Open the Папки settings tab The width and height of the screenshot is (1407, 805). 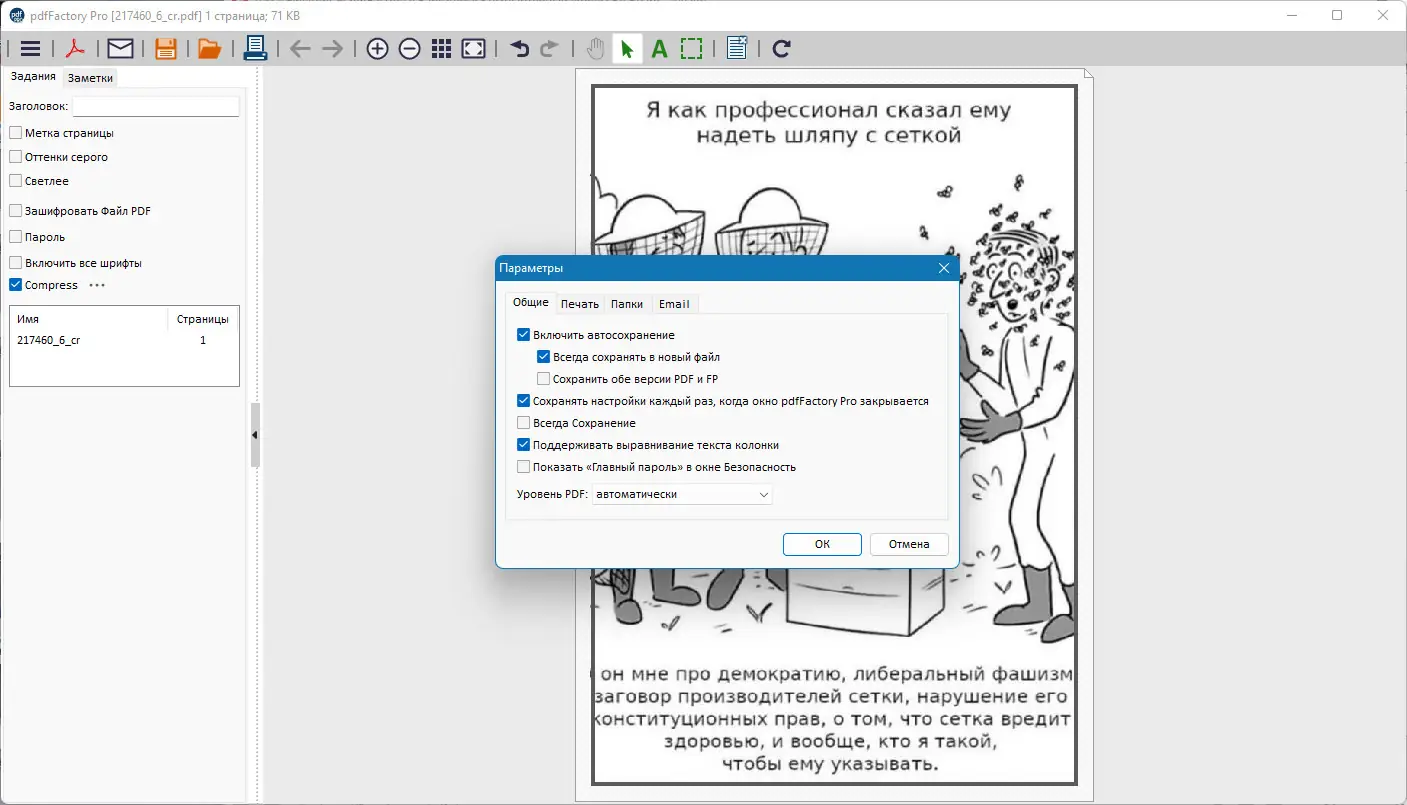point(627,304)
